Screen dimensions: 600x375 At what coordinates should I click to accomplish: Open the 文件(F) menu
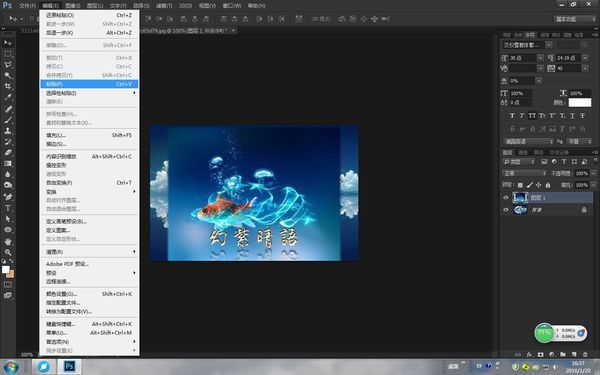[x=27, y=6]
